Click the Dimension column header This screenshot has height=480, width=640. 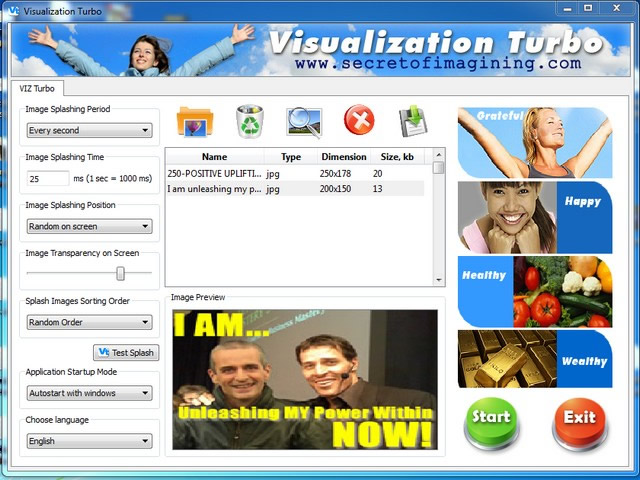point(344,157)
